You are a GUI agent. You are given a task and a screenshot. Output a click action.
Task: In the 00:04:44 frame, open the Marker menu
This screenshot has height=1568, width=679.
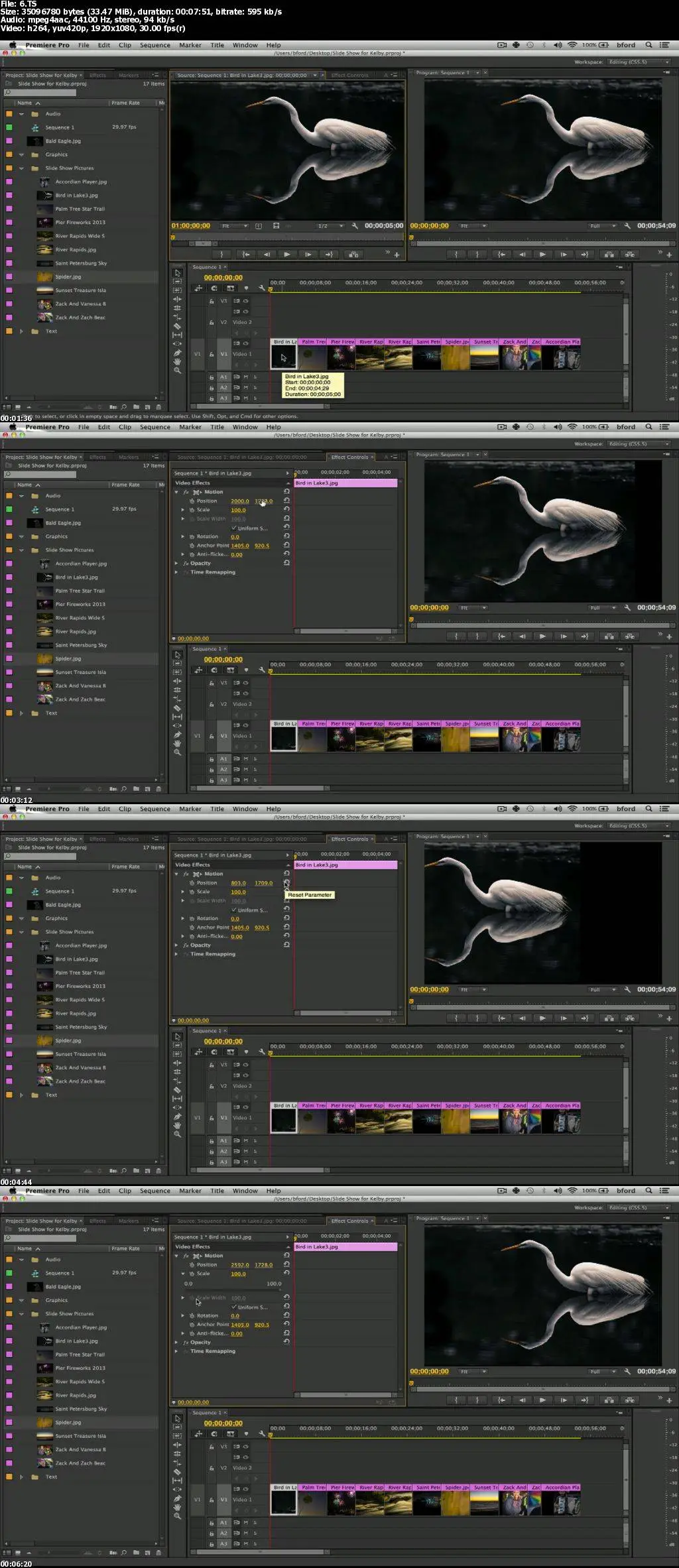tap(190, 809)
